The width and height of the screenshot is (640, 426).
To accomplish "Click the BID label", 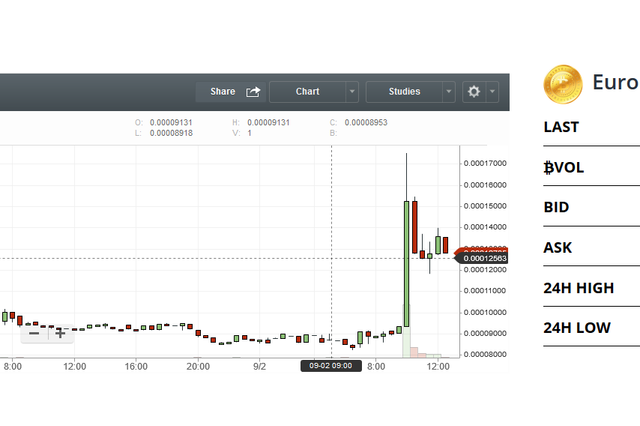I will (556, 207).
